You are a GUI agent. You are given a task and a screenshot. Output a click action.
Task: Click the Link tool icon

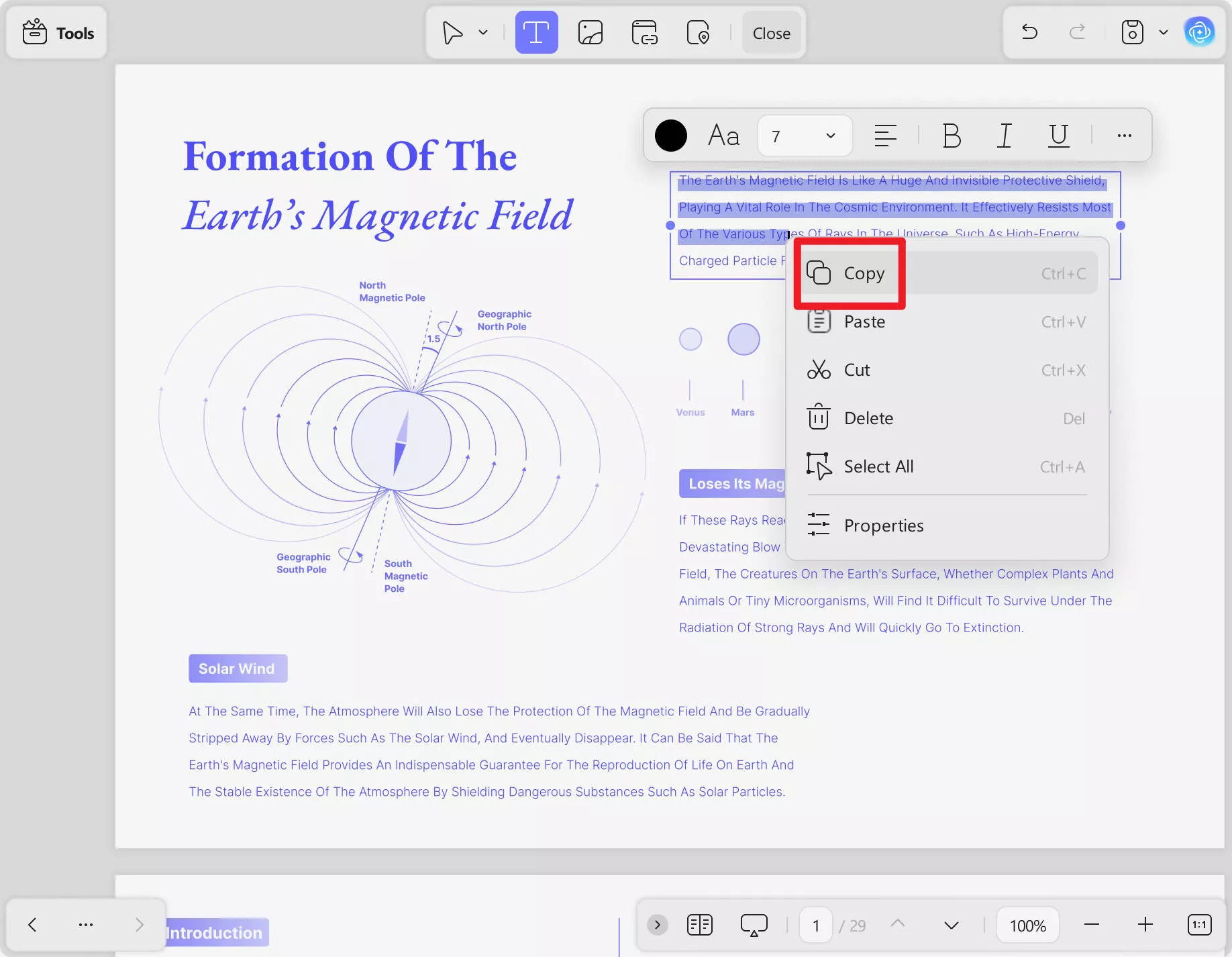pos(644,33)
